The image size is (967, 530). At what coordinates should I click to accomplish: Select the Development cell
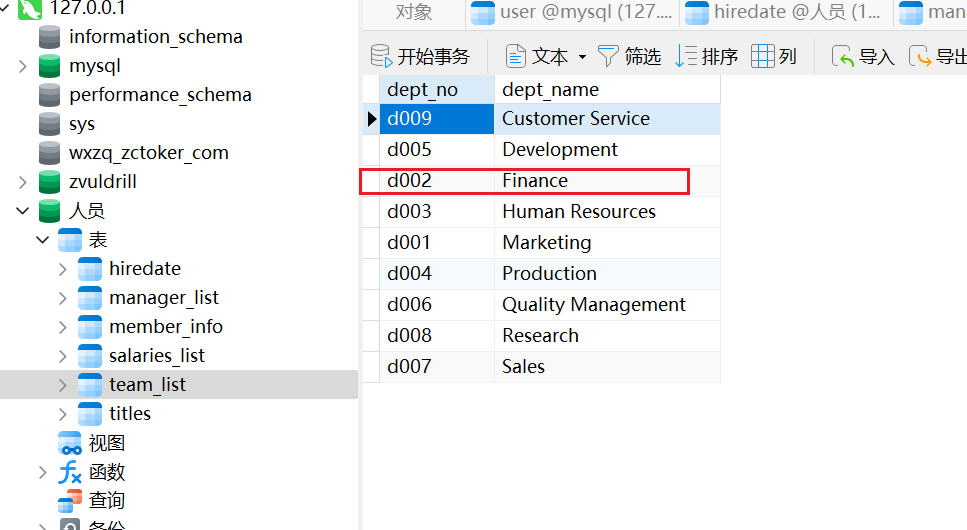607,150
